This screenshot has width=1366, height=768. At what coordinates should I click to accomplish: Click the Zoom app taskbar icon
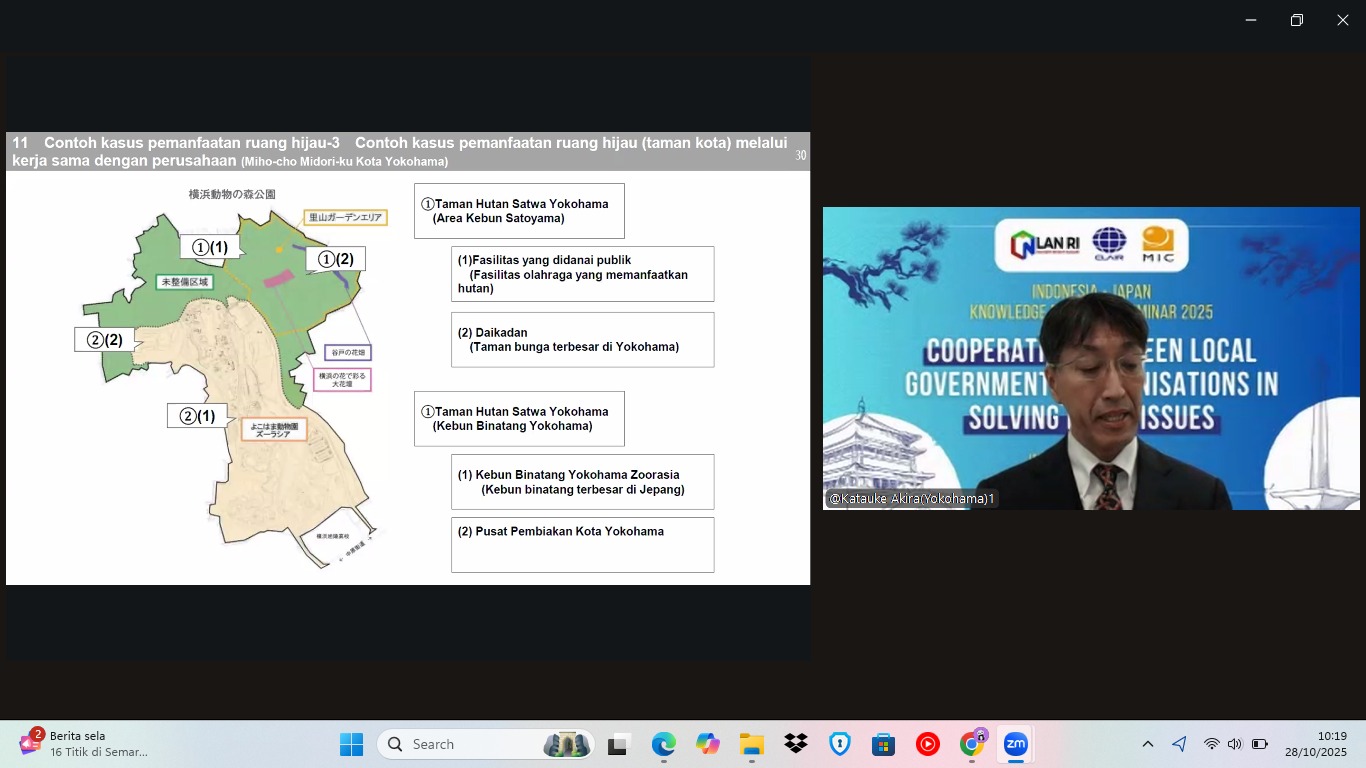coord(1015,744)
